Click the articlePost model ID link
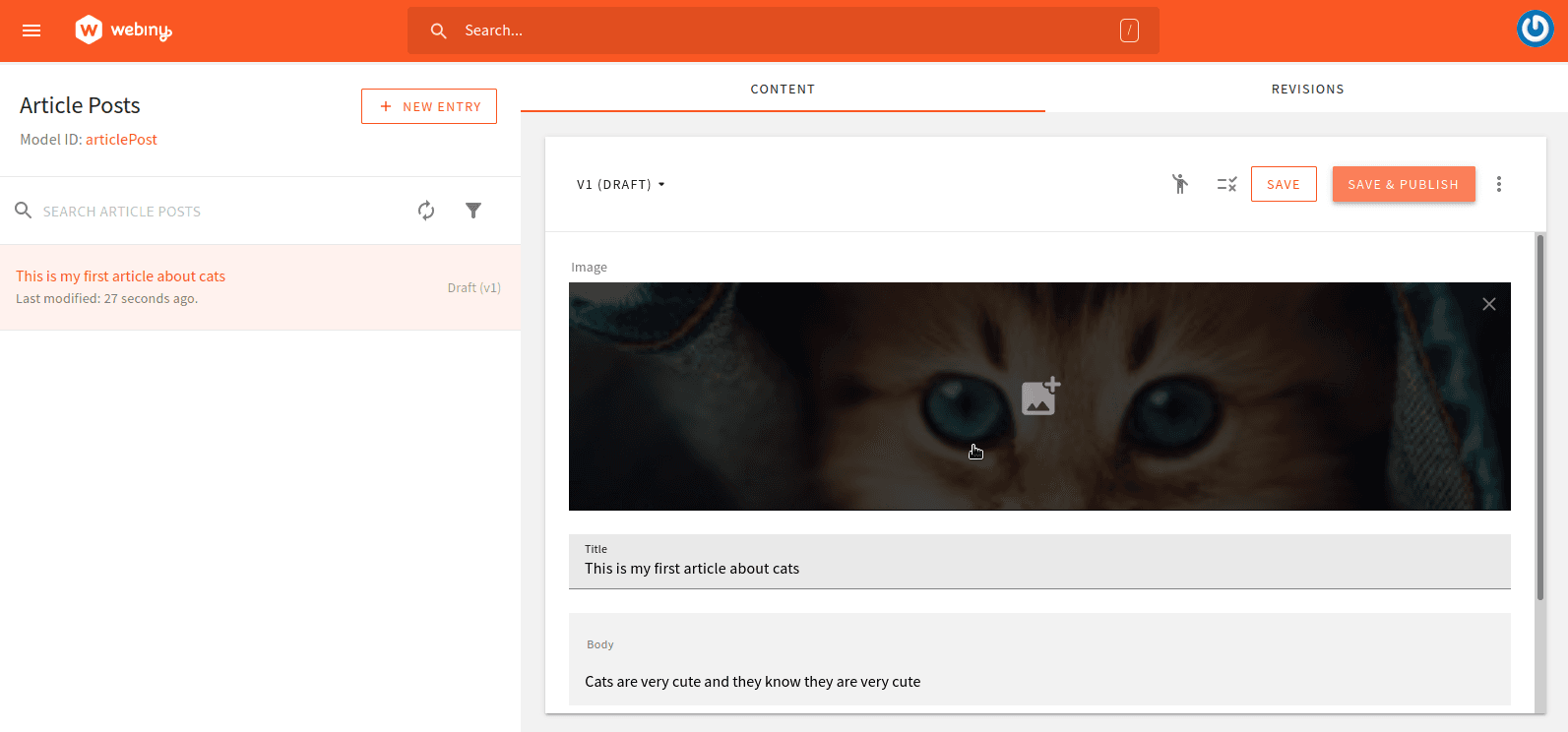The image size is (1568, 732). point(121,140)
